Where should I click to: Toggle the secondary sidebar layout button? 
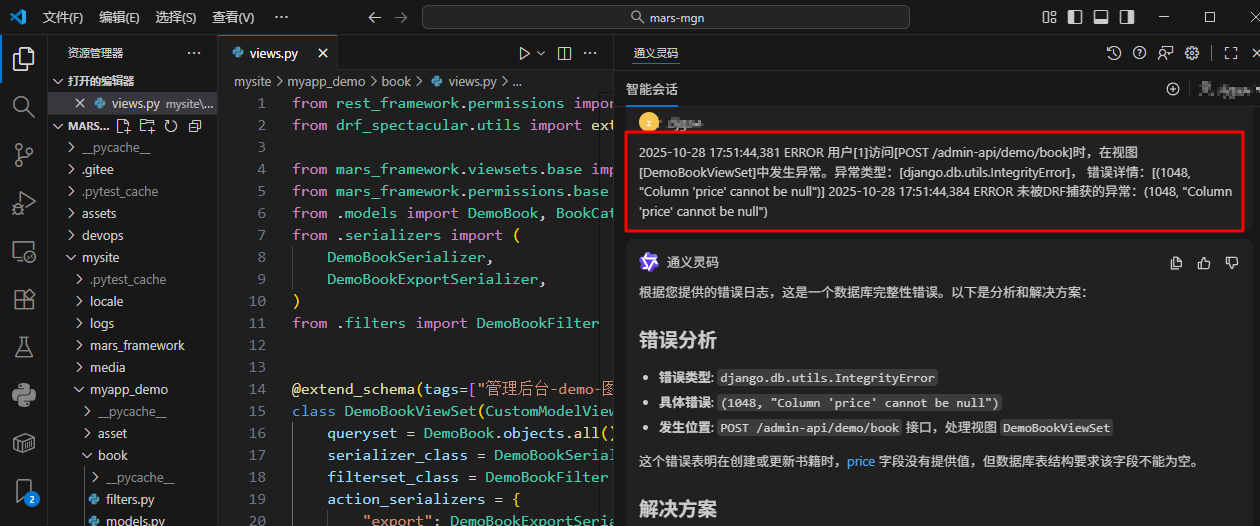[x=1127, y=17]
